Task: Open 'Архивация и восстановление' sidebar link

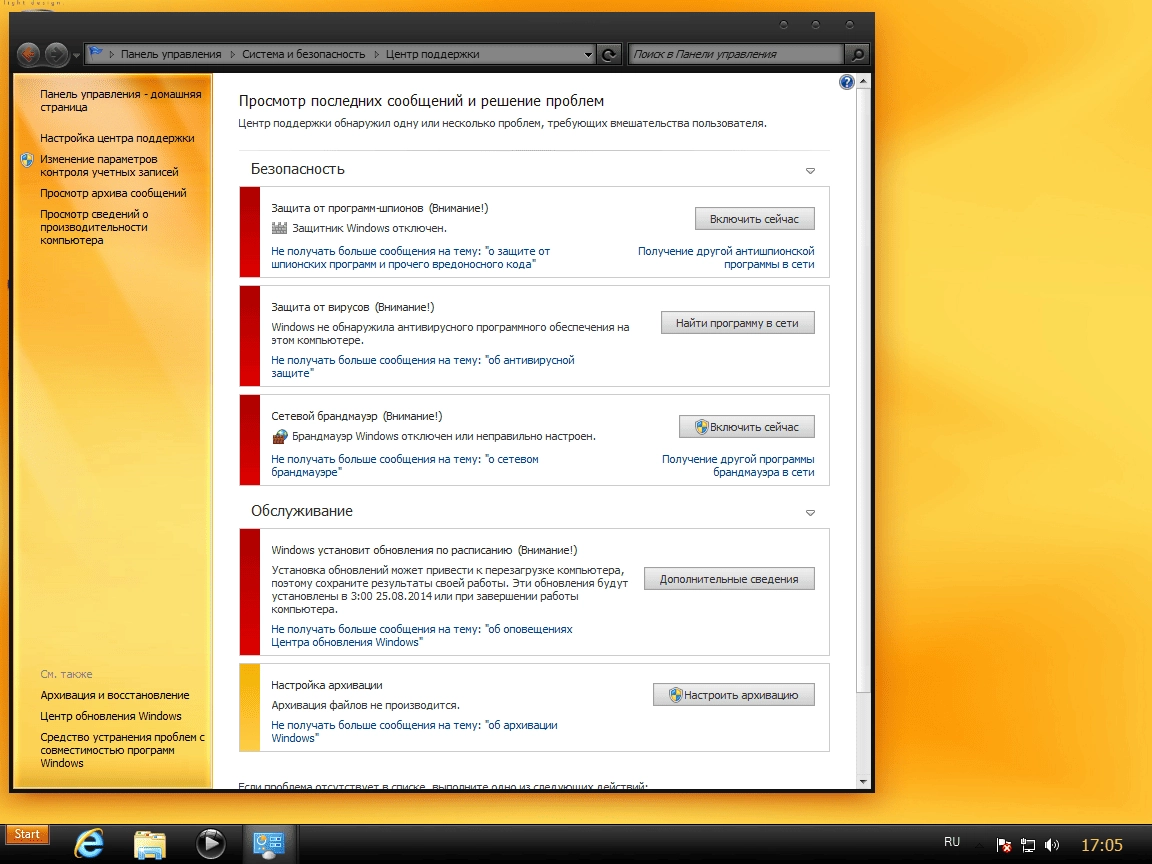Action: 115,695
